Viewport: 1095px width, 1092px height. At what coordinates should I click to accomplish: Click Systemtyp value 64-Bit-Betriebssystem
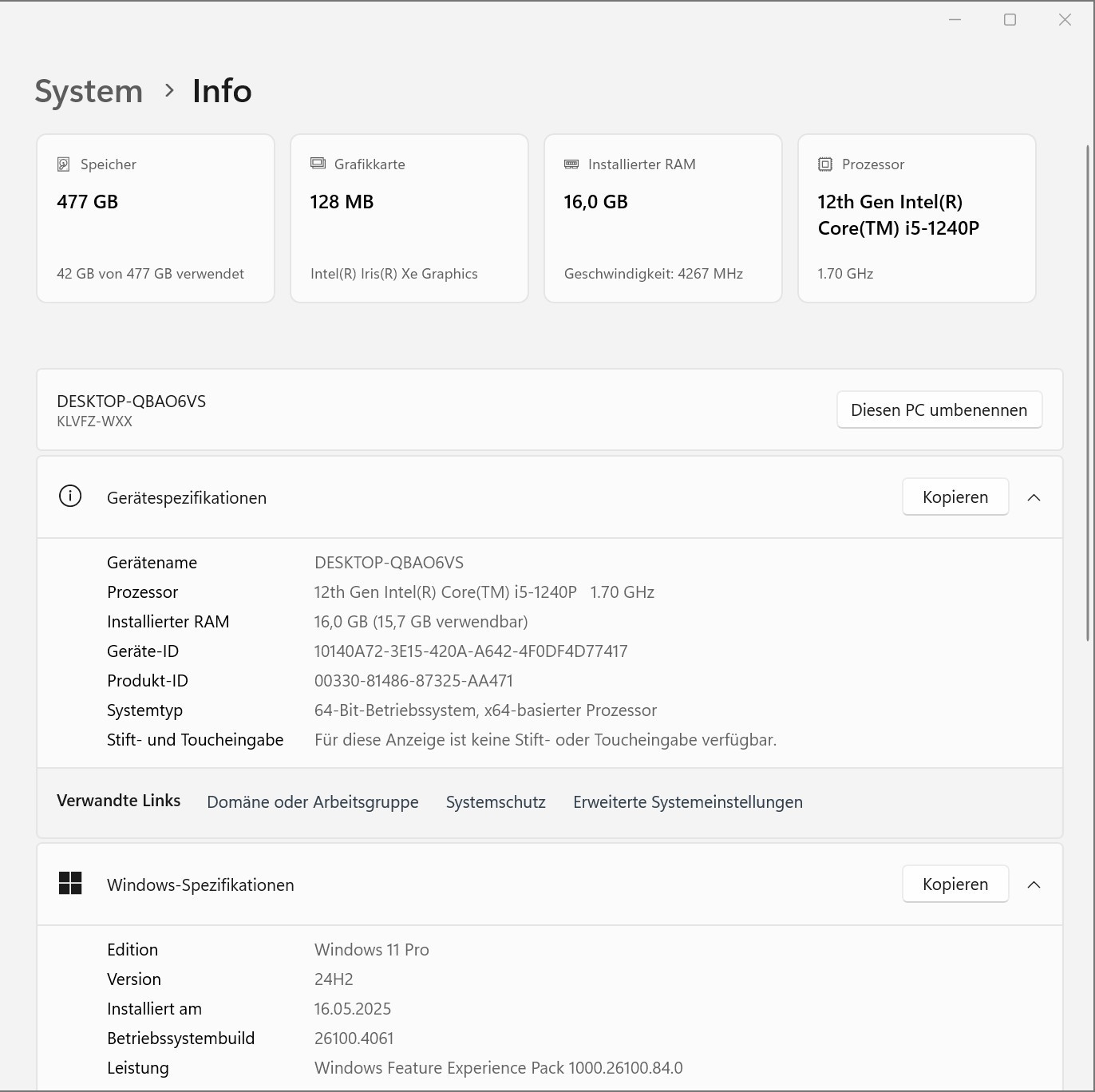485,710
